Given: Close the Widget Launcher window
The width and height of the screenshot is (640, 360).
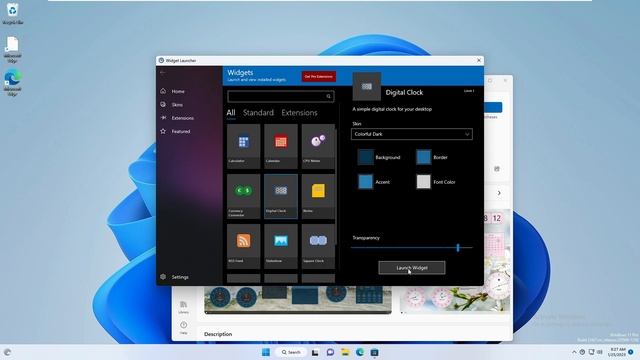Looking at the screenshot, I should point(479,60).
